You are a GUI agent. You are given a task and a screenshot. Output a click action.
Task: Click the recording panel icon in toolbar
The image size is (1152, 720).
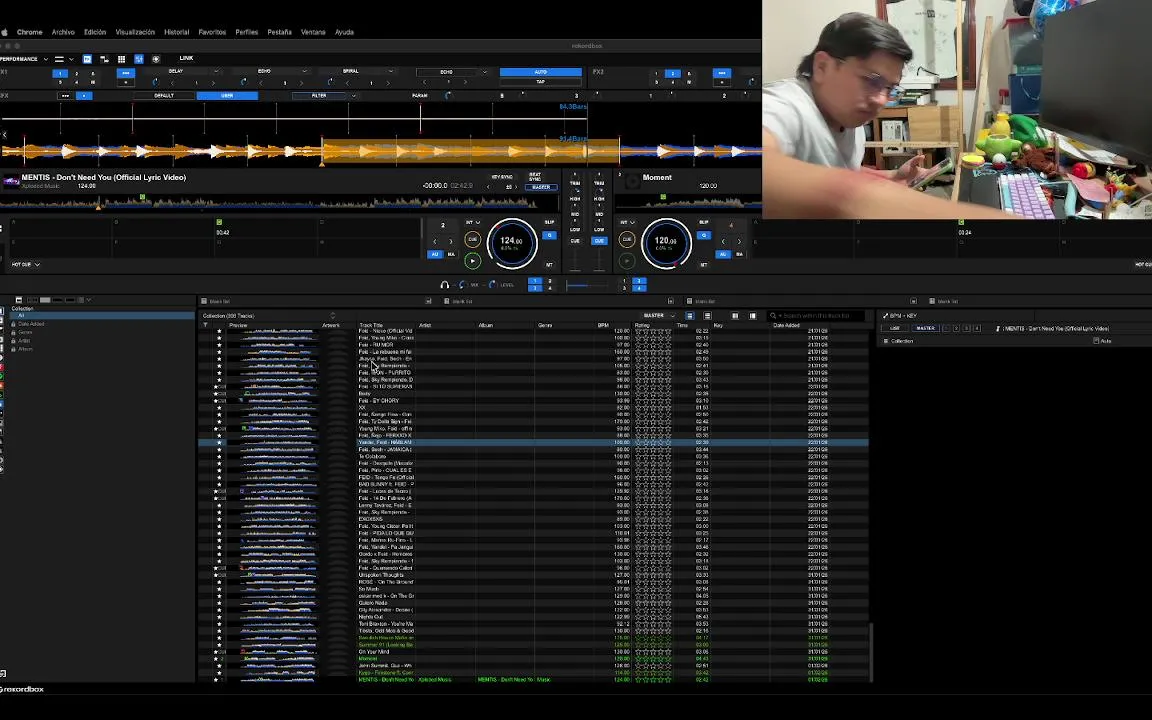156,59
